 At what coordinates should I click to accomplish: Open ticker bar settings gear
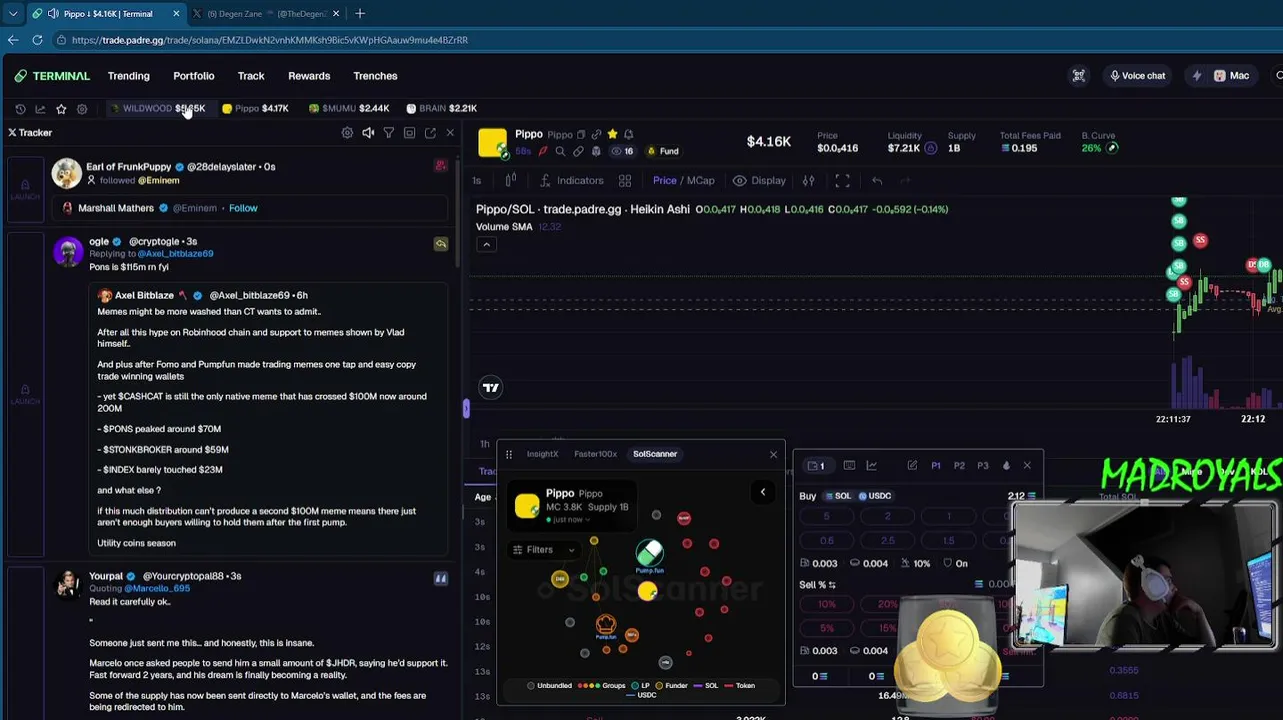coord(82,109)
